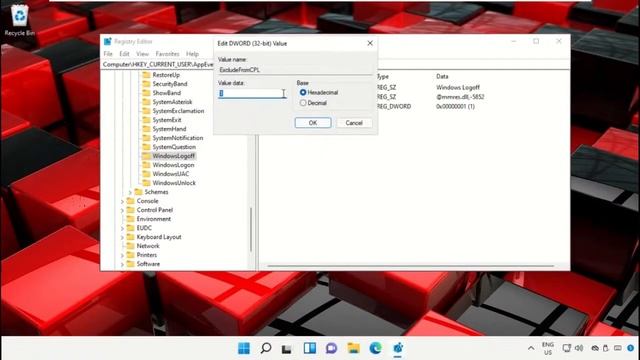Click the 'Windows Logoff' data value
The height and width of the screenshot is (360, 640).
pos(458,87)
